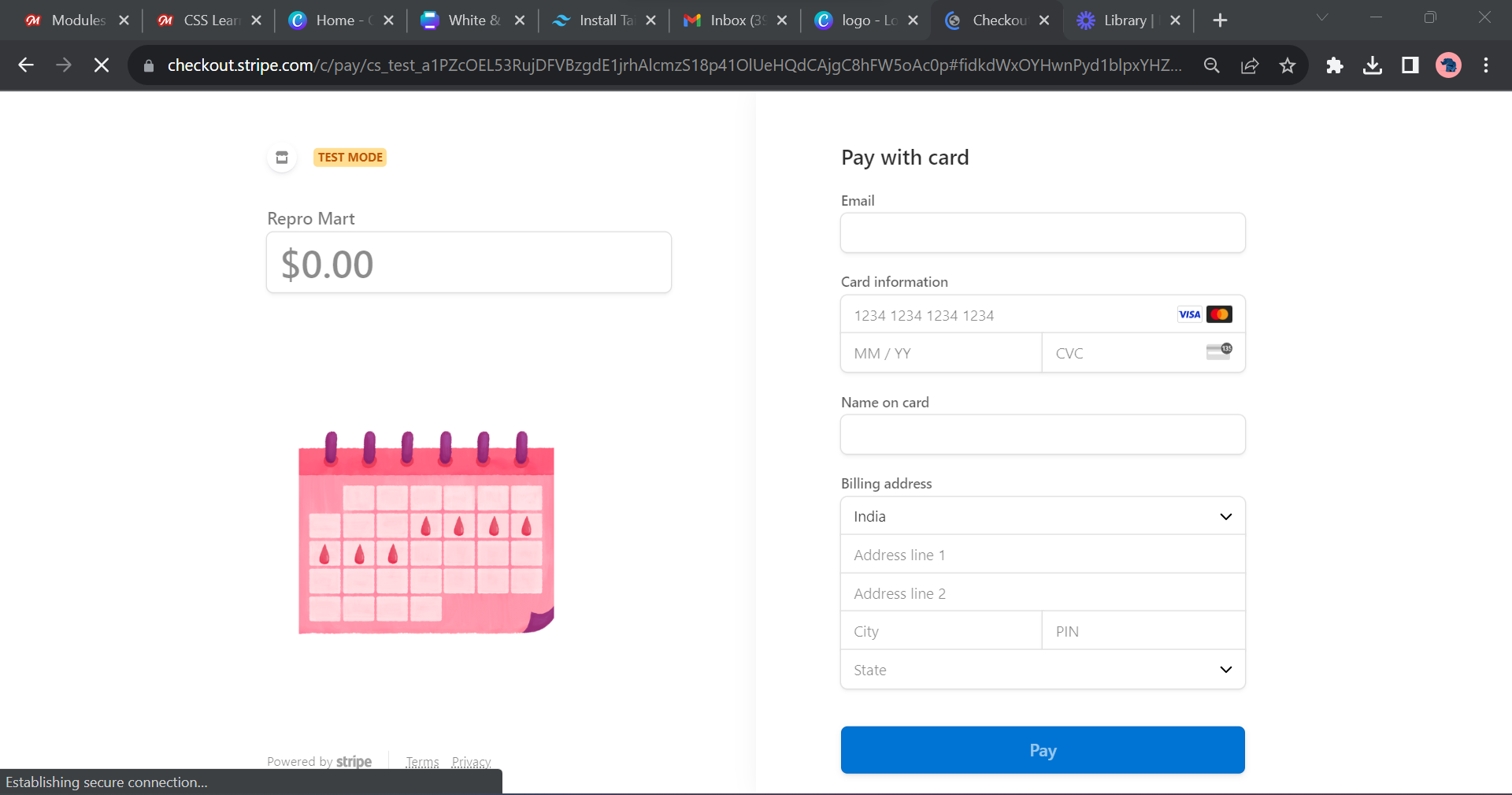Open the State dropdown

(1043, 670)
